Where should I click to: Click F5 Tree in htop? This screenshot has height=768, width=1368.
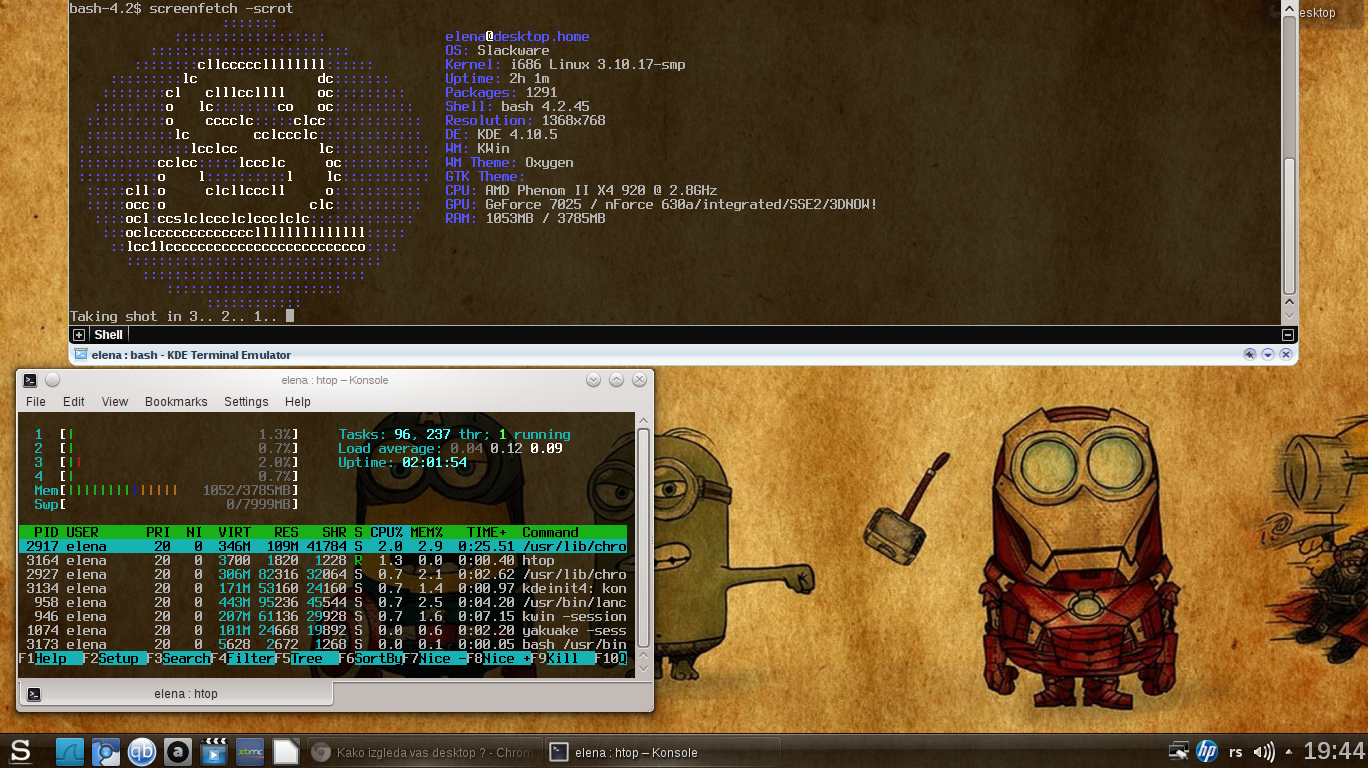(x=307, y=658)
